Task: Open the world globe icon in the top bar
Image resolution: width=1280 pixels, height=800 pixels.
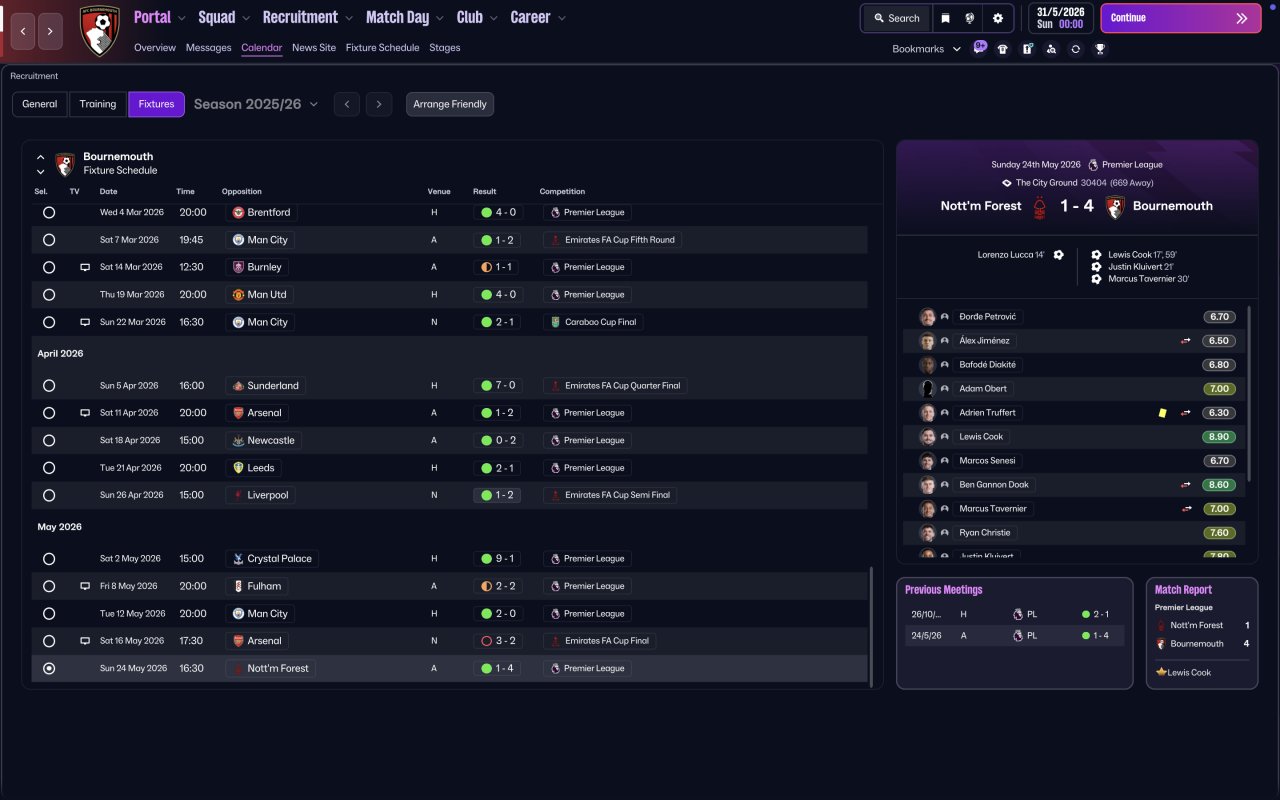Action: pos(970,18)
